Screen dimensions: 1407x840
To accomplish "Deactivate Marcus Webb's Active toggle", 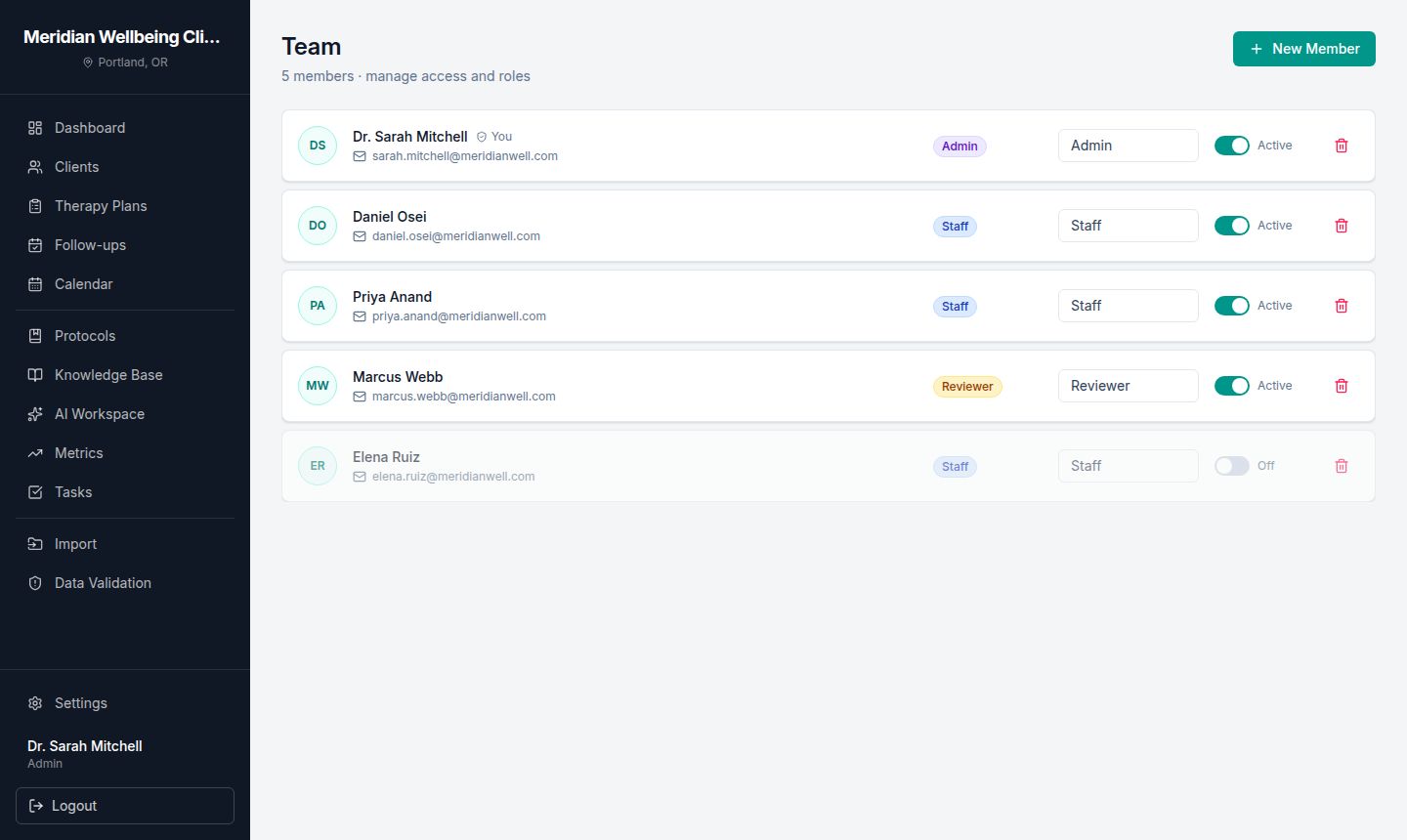I will (x=1232, y=386).
